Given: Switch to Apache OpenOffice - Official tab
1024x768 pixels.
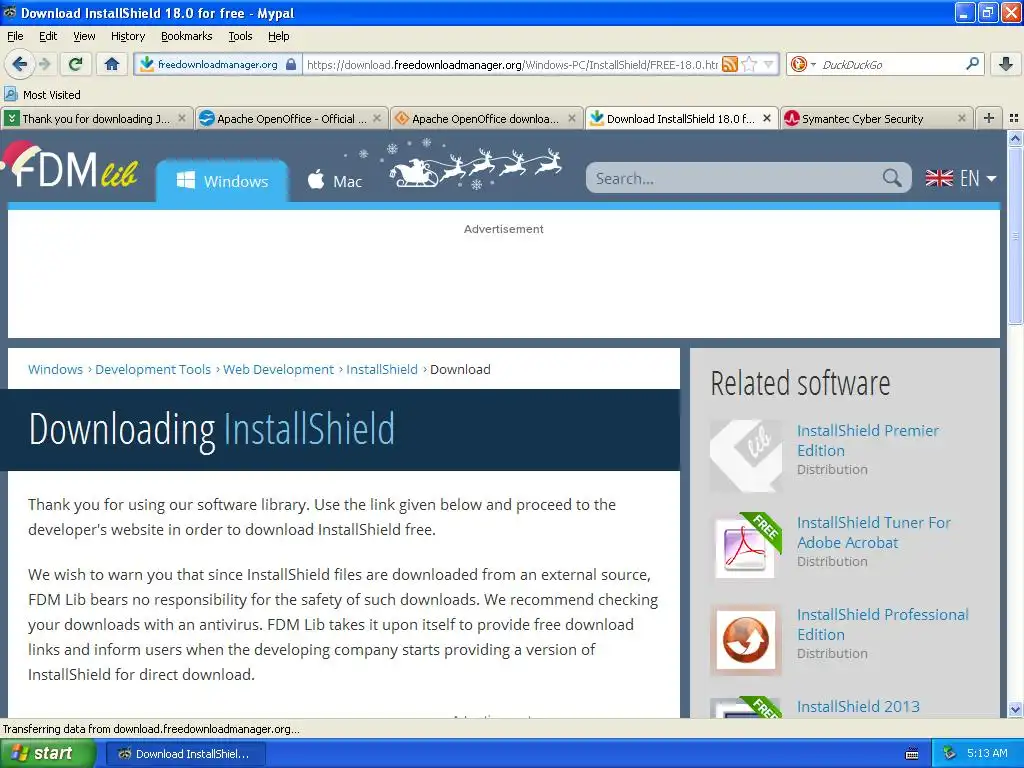Looking at the screenshot, I should 291,118.
